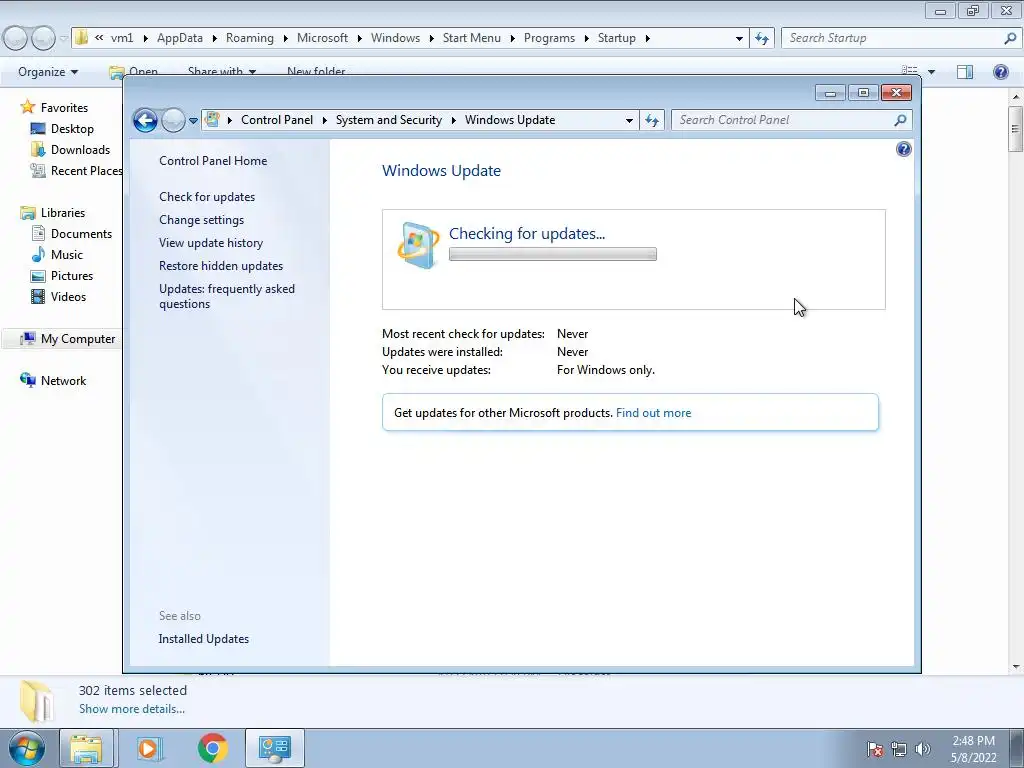Click the Explorer vertical scrollbar thumb

pos(1016,129)
